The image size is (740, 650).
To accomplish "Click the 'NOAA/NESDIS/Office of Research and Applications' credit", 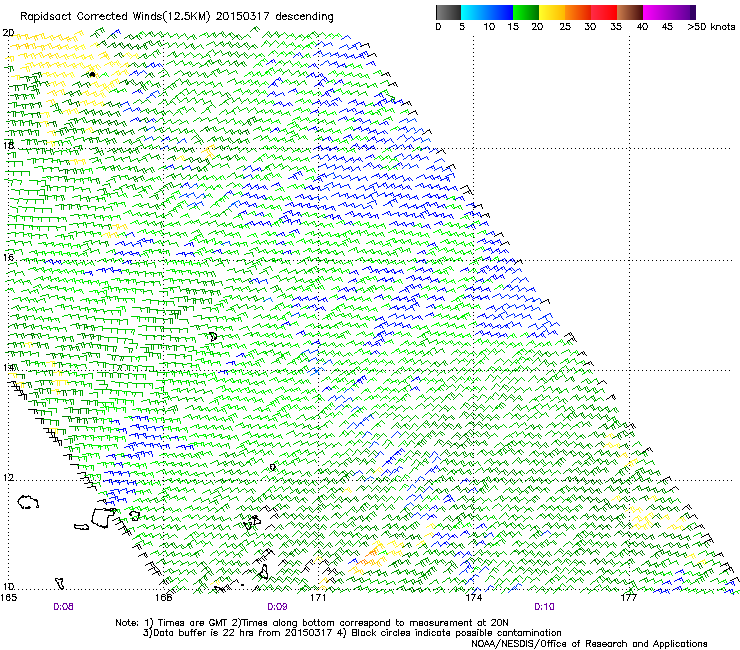I will (x=589, y=644).
